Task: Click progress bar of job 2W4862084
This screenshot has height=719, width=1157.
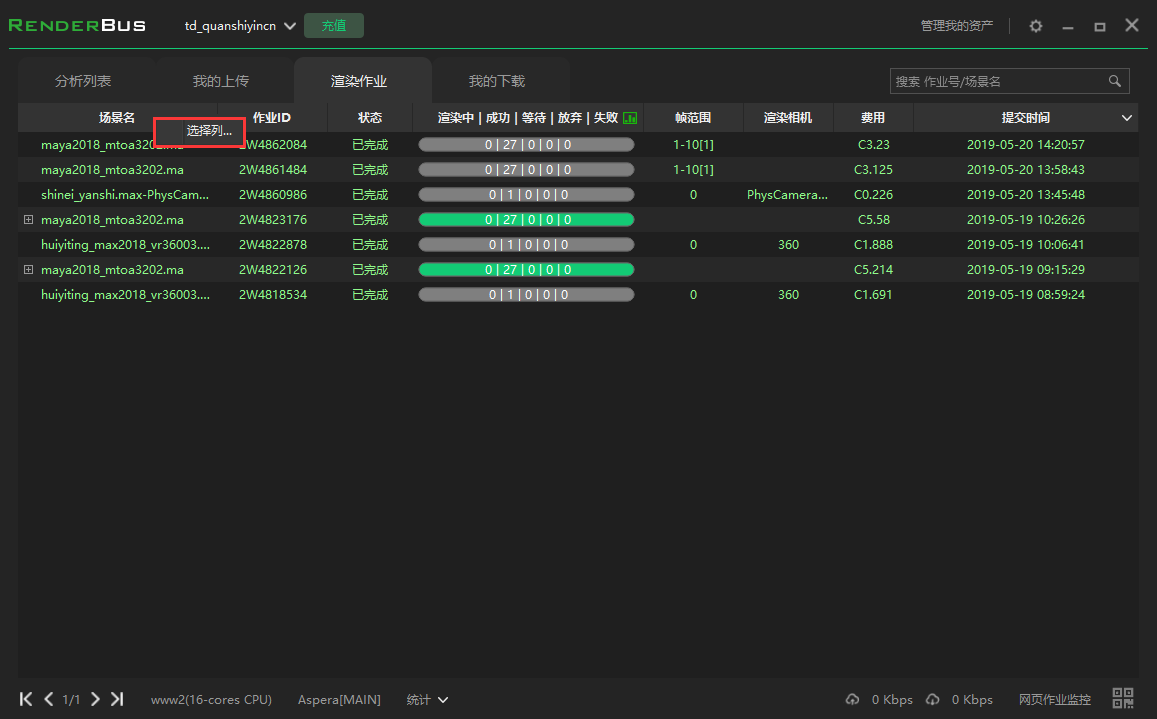Action: 526,145
